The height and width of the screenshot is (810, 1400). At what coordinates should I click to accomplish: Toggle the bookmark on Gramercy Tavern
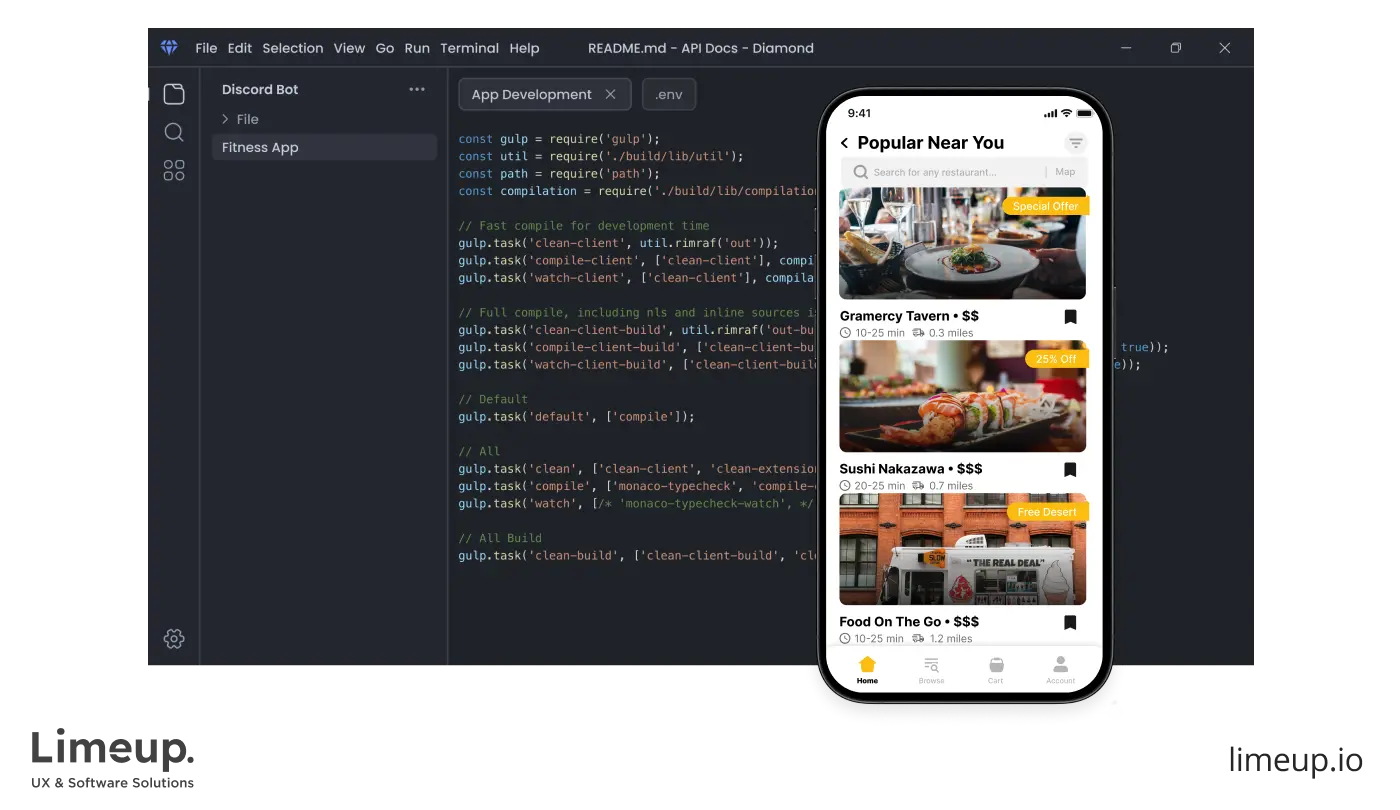click(x=1070, y=316)
